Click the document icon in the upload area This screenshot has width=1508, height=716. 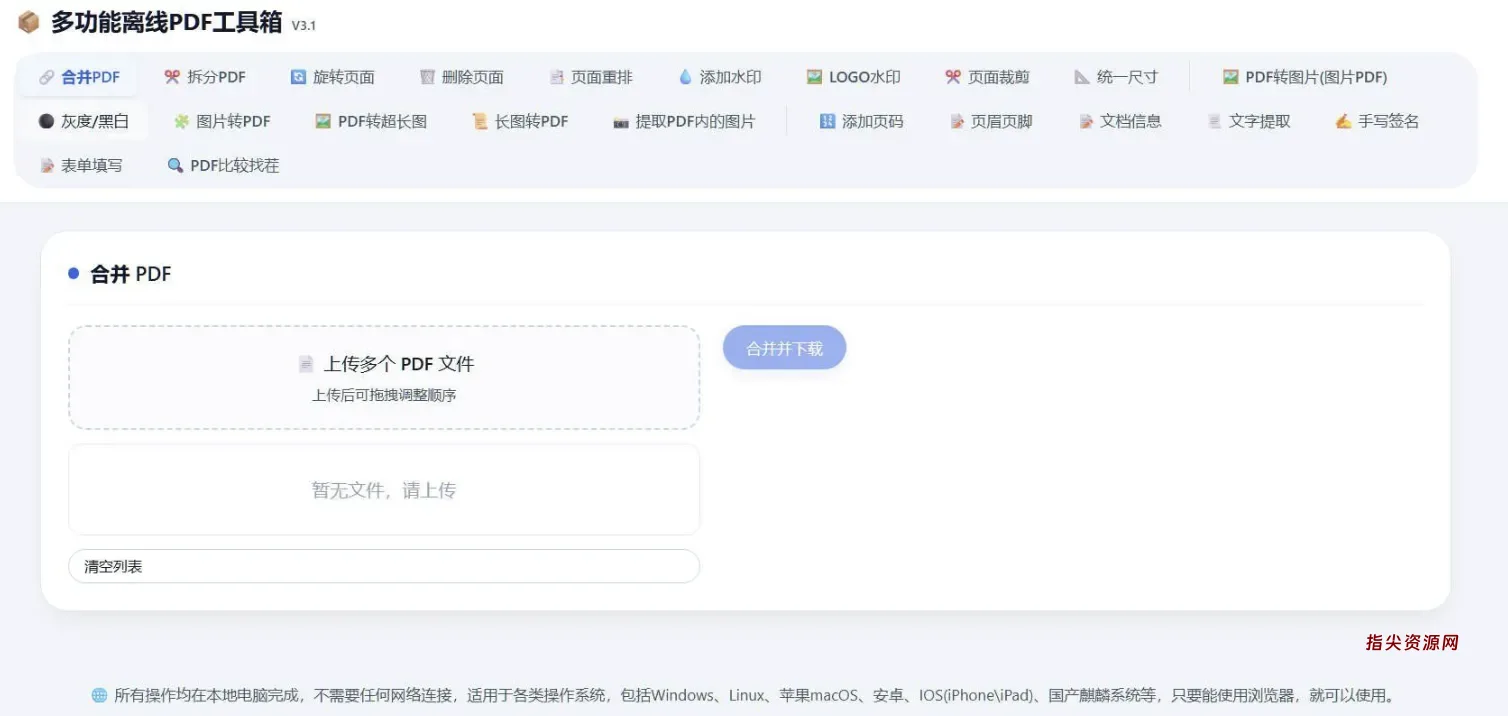tap(306, 365)
